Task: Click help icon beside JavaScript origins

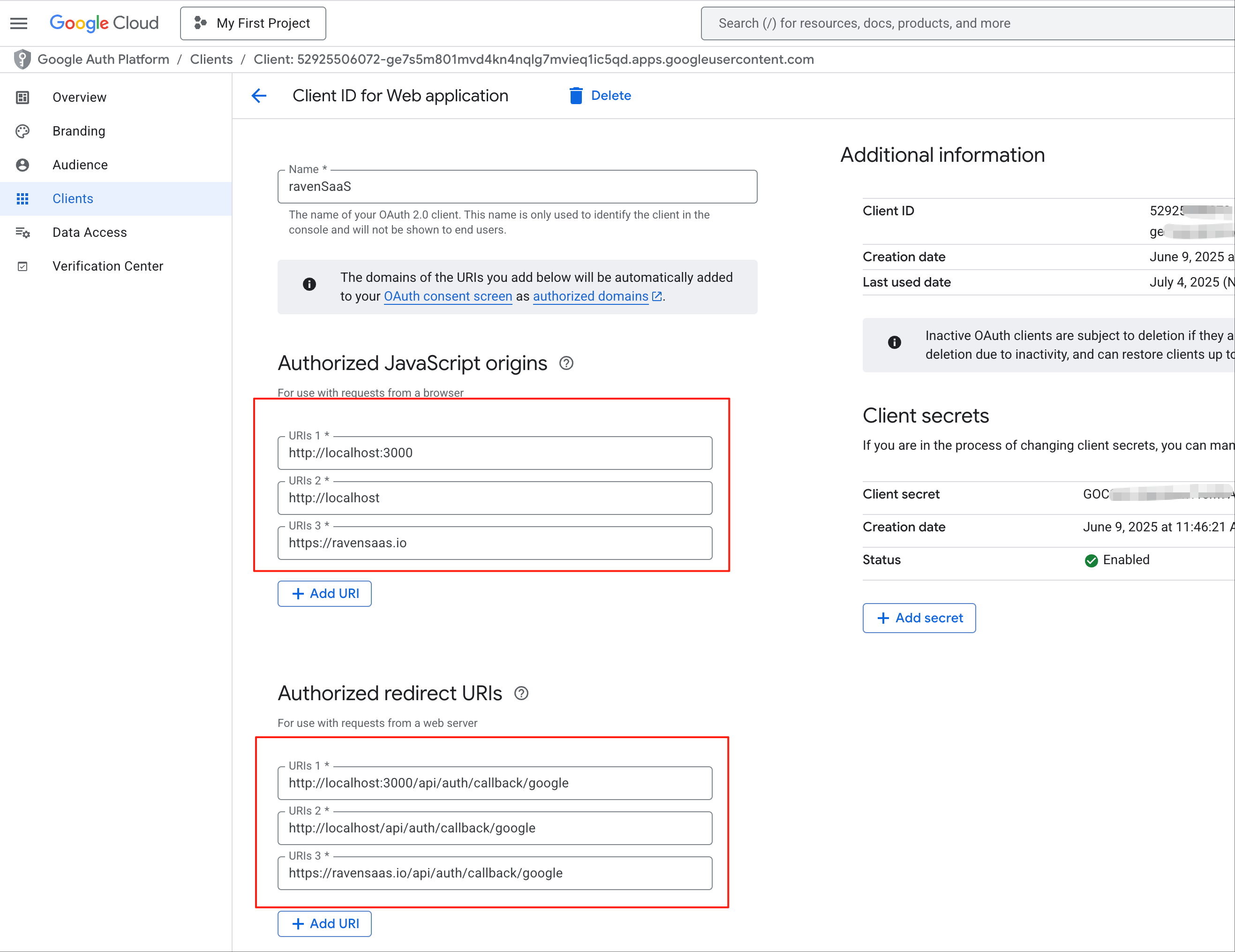Action: point(566,363)
